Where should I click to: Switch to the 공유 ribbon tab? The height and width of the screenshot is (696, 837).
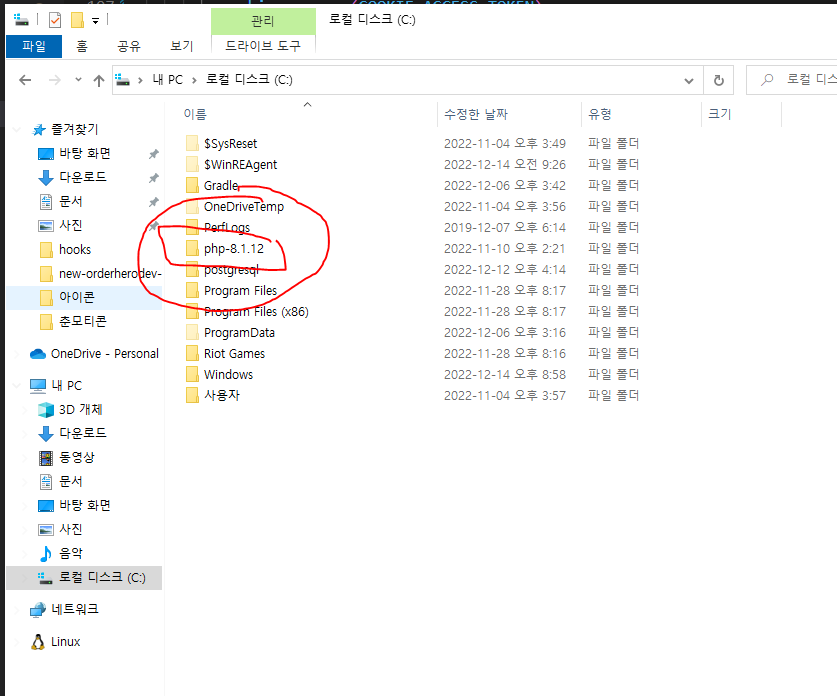pos(129,46)
